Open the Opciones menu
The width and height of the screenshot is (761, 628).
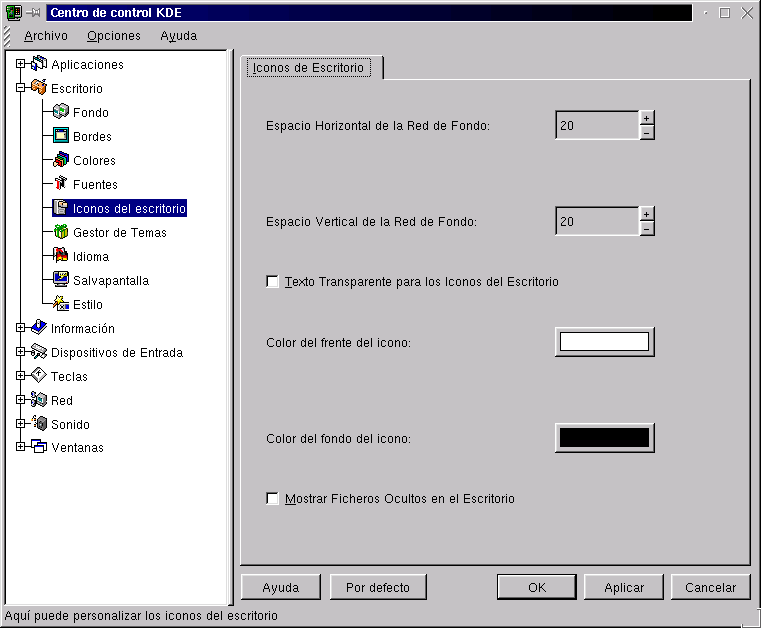114,36
